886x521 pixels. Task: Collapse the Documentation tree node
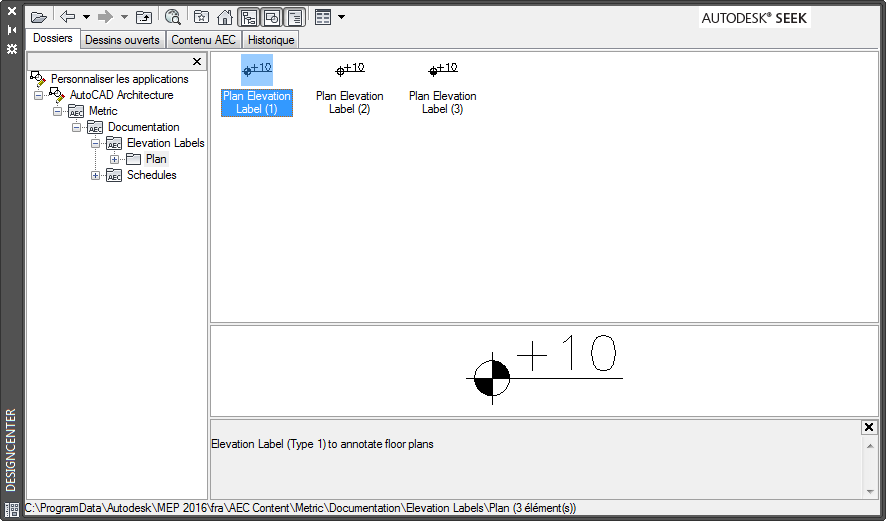76,127
